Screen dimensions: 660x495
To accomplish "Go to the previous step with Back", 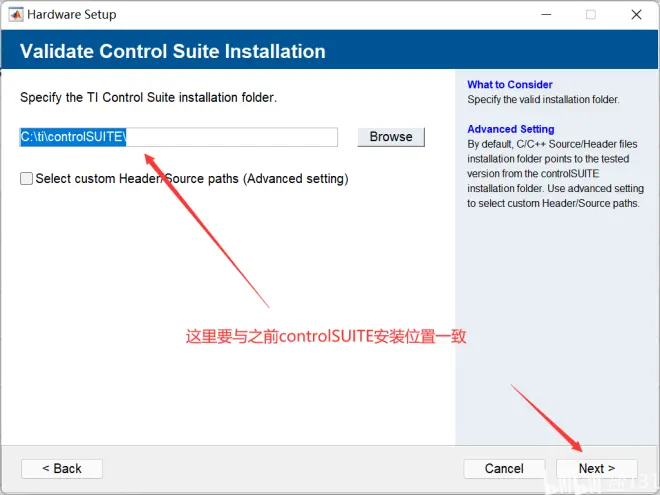I will point(62,468).
